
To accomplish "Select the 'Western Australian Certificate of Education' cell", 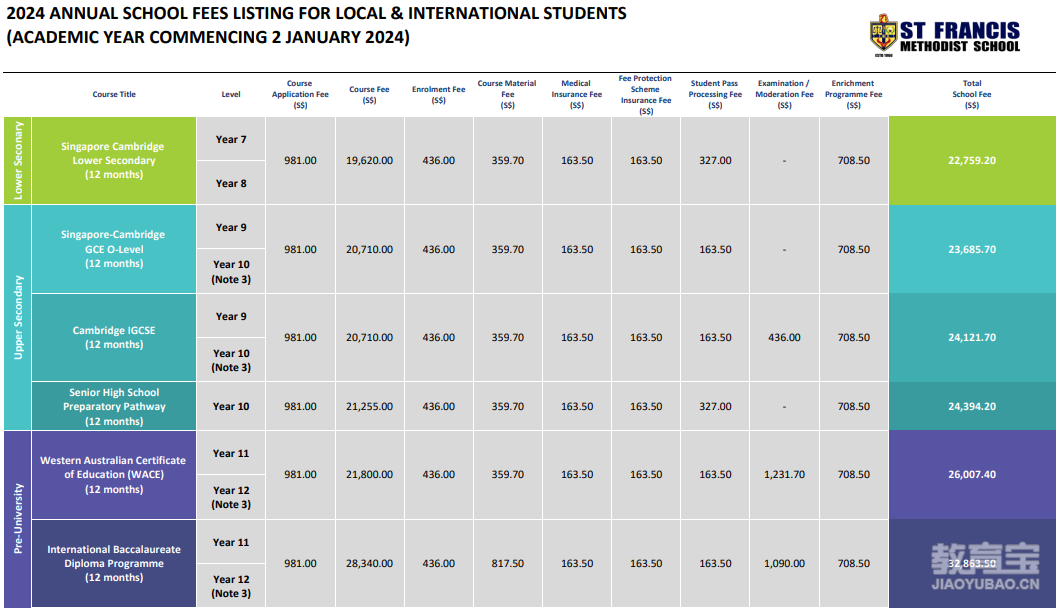I will click(114, 474).
